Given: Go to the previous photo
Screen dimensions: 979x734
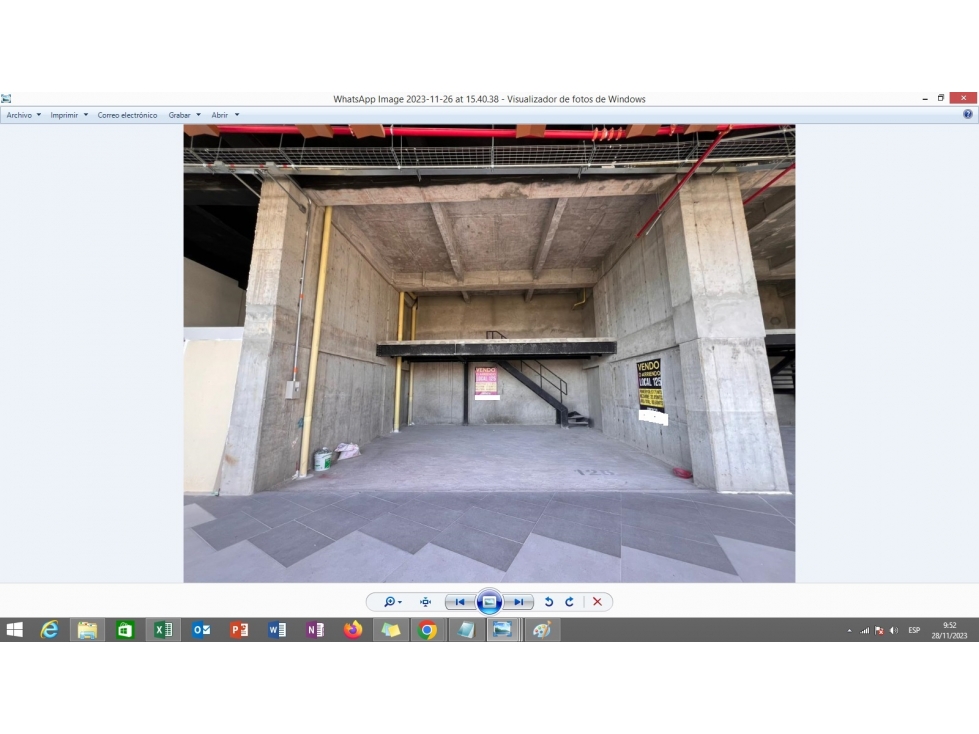Looking at the screenshot, I should click(x=460, y=602).
